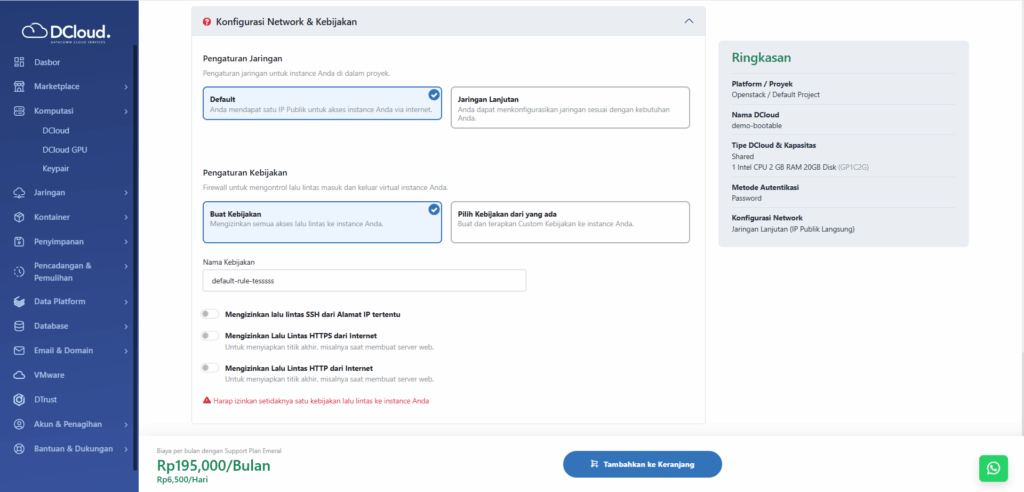
Task: Open DCloud GPU submenu item
Action: point(65,149)
